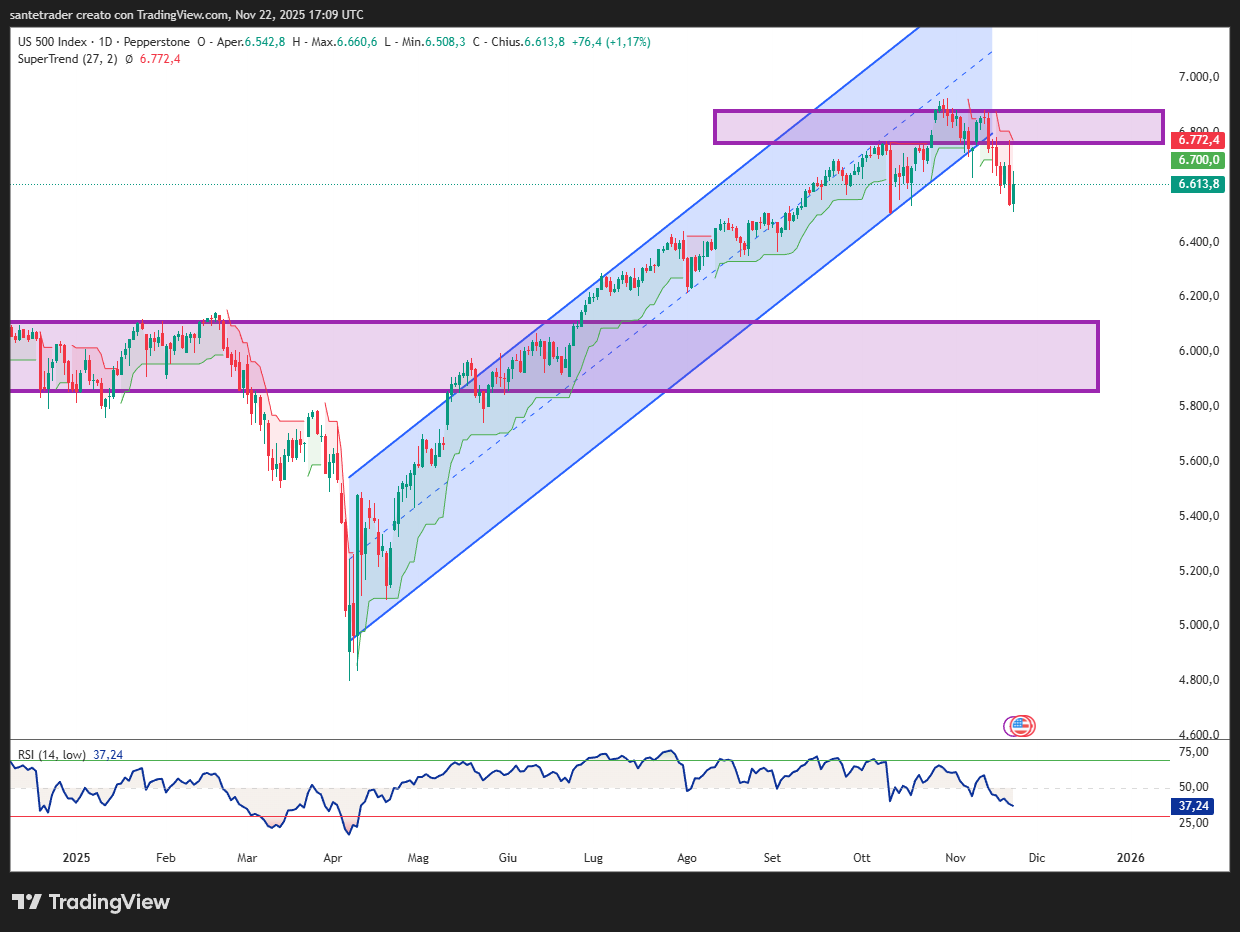The width and height of the screenshot is (1240, 932).
Task: Click the red SuperTrend value 6.772,4 in legend
Action: point(161,59)
